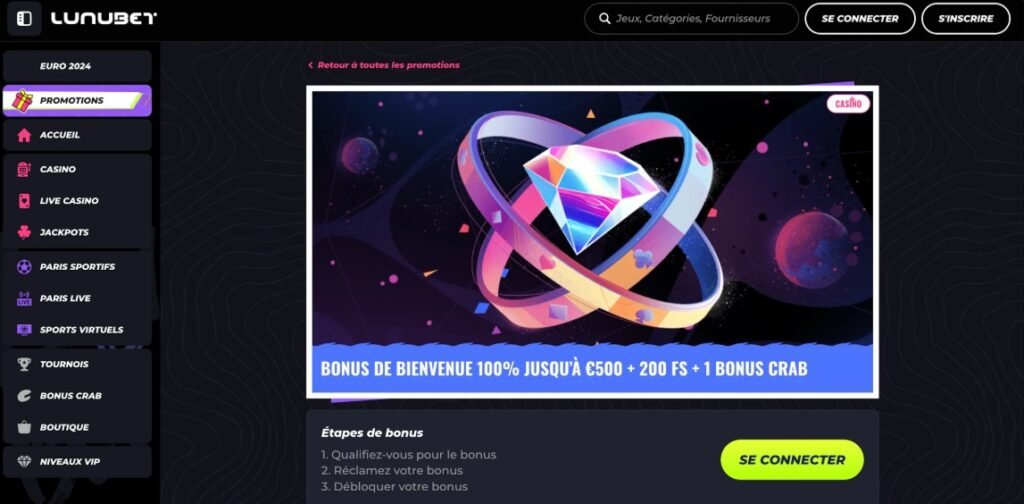Click the Niveaux VIP diamond icon

(x=24, y=462)
